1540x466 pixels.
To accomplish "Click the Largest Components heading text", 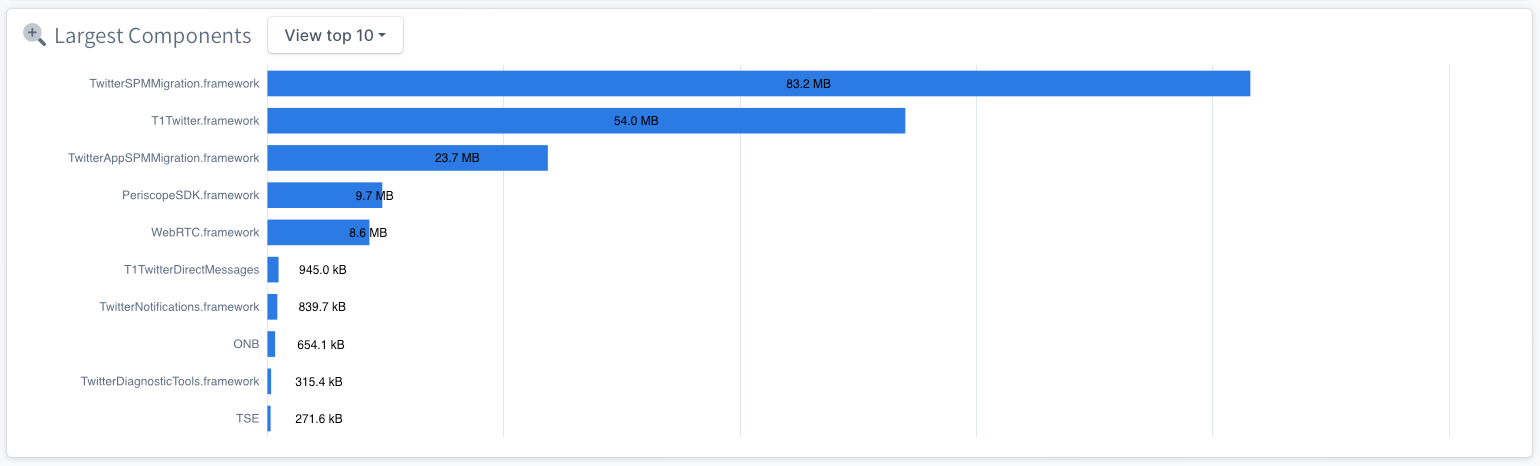I will (152, 36).
